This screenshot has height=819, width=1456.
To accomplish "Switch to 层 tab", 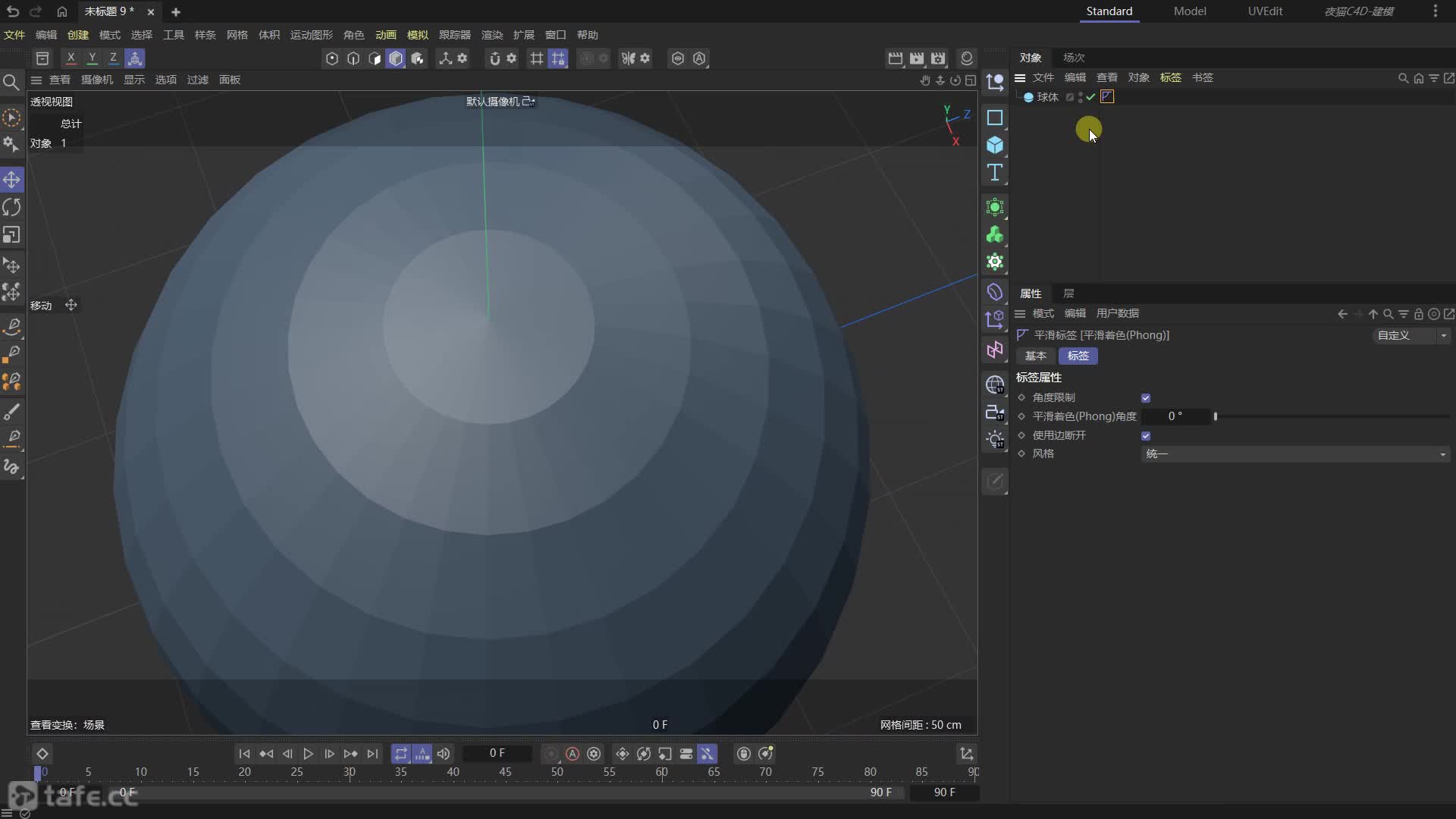I will pyautogui.click(x=1068, y=293).
